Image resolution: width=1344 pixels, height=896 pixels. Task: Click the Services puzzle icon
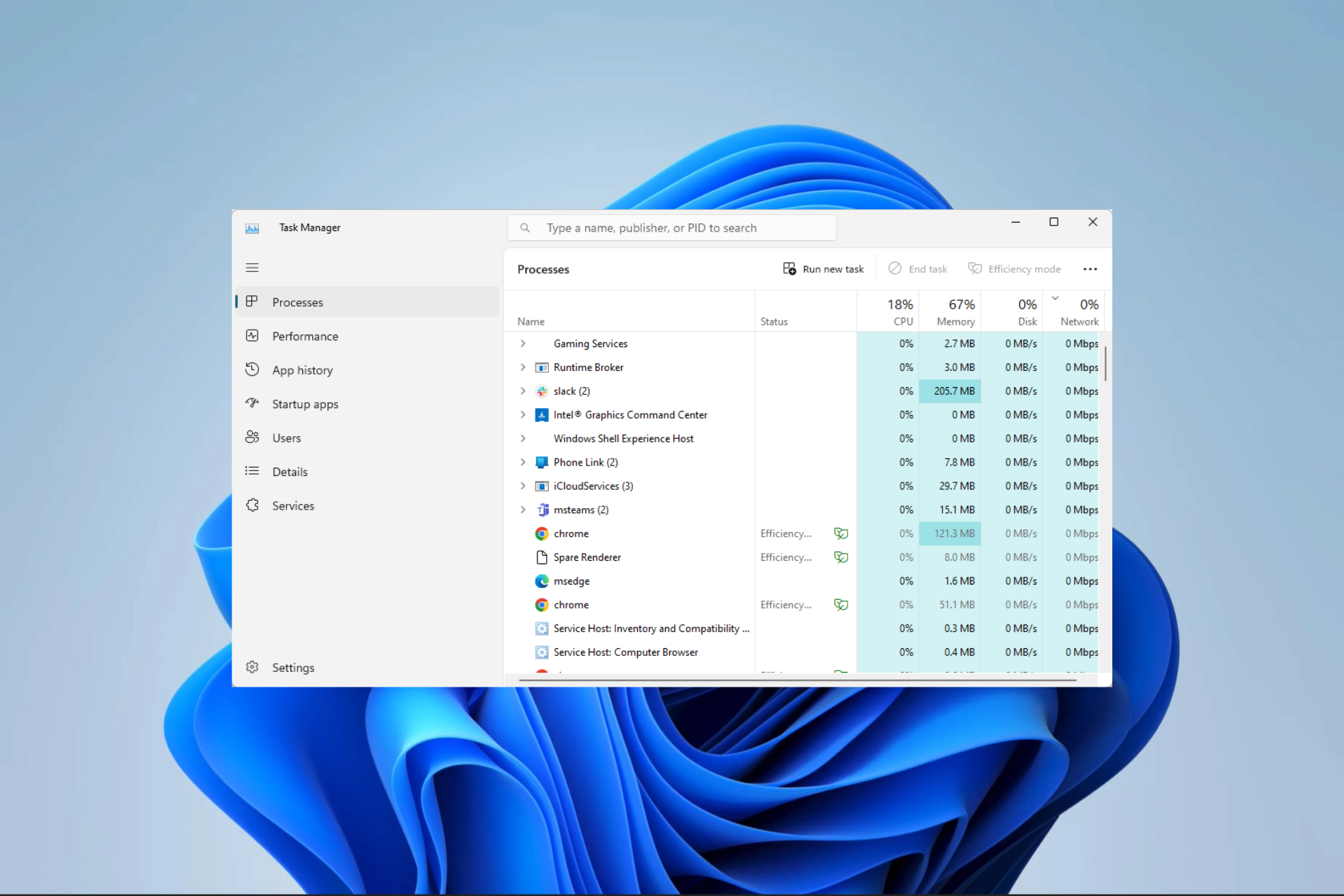[252, 505]
